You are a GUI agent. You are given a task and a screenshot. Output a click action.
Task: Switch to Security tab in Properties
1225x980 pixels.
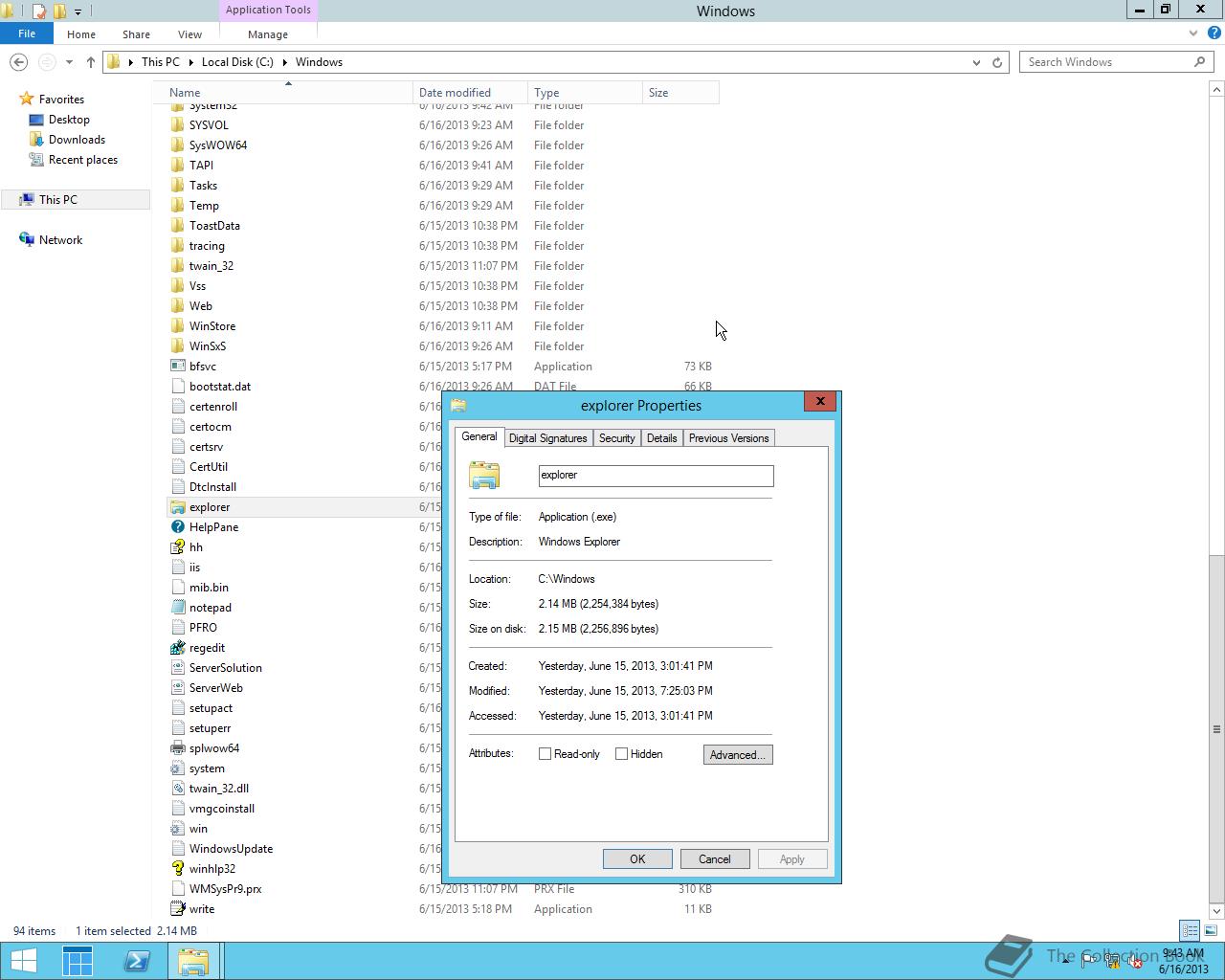click(x=616, y=438)
